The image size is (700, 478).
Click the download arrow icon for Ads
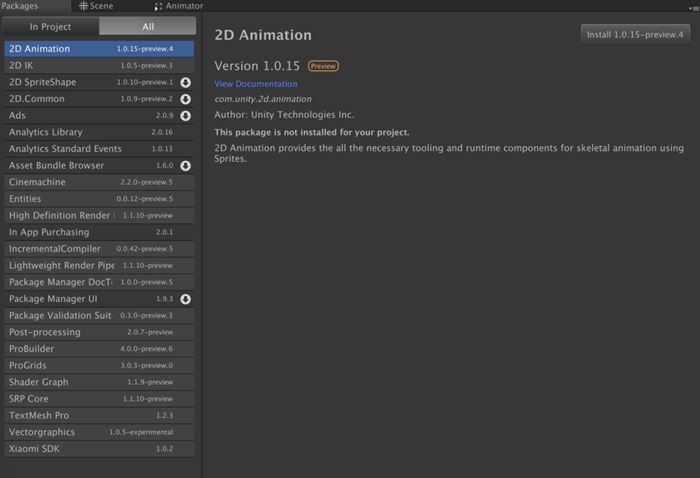[186, 116]
